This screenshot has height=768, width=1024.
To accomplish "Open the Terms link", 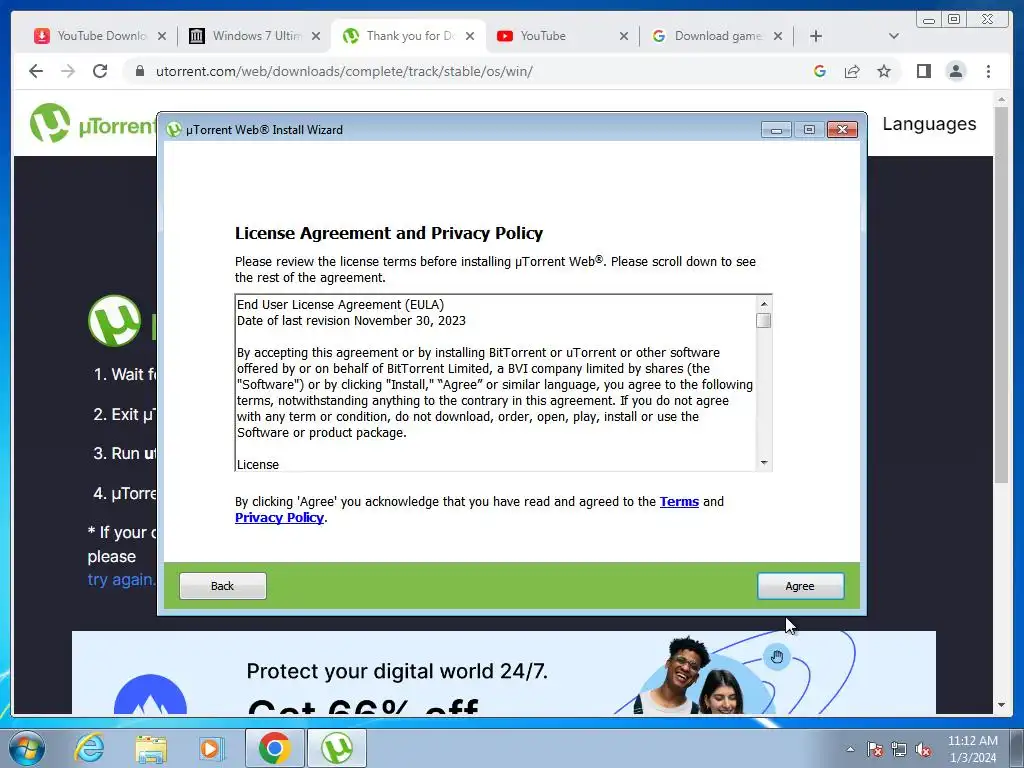I will pos(679,502).
